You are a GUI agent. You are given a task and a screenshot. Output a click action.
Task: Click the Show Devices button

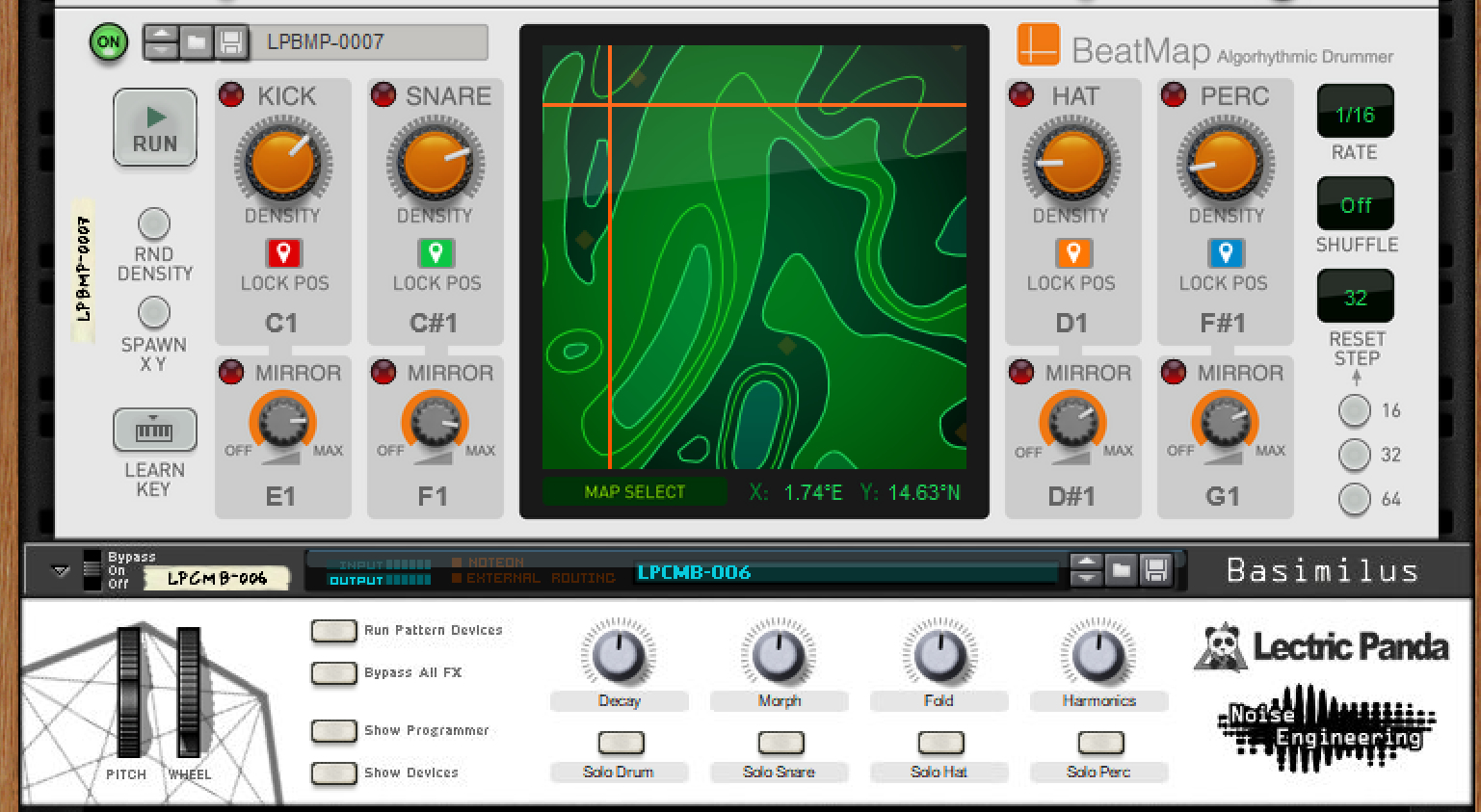(x=333, y=773)
